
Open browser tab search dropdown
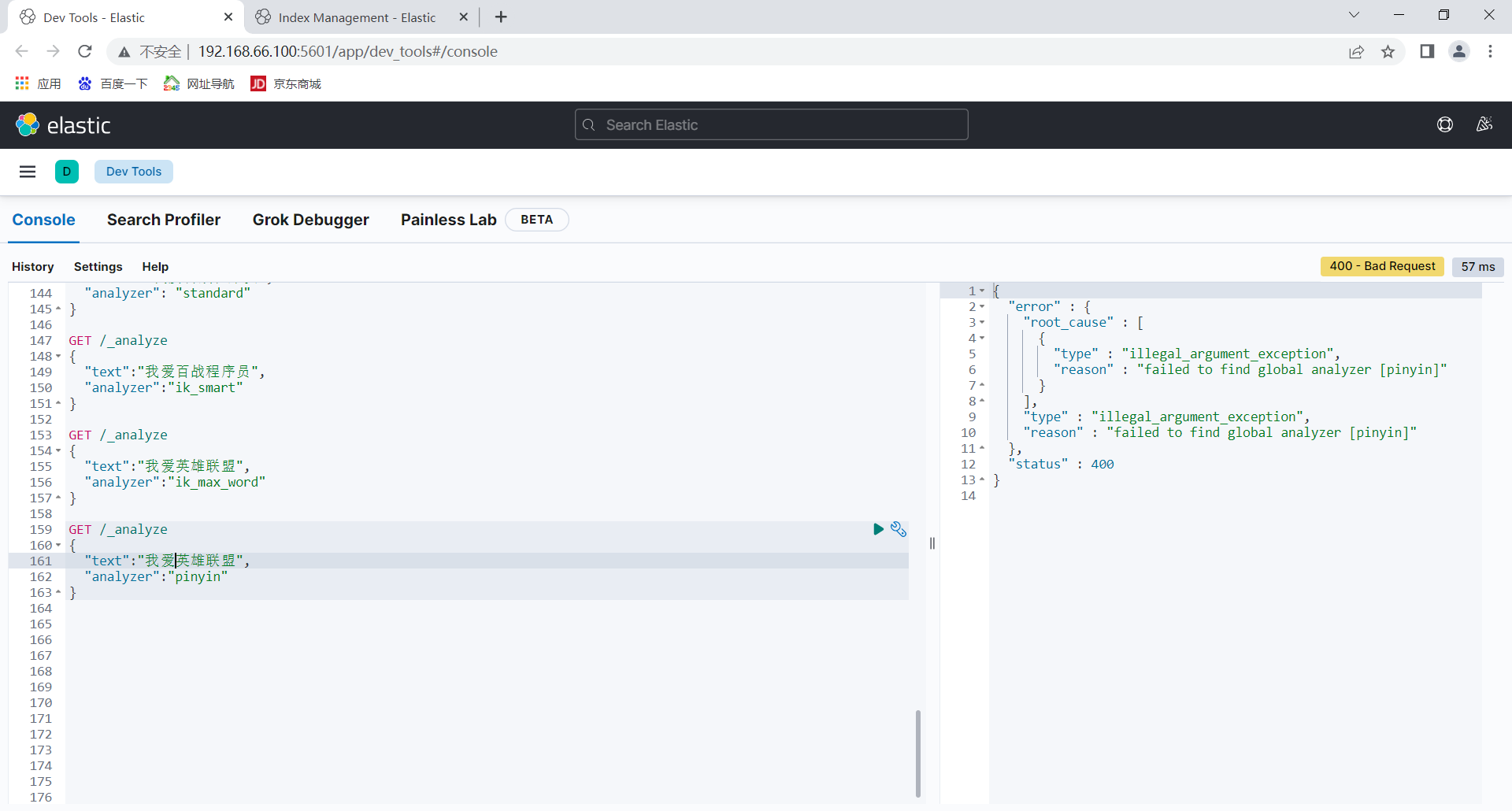pos(1354,15)
